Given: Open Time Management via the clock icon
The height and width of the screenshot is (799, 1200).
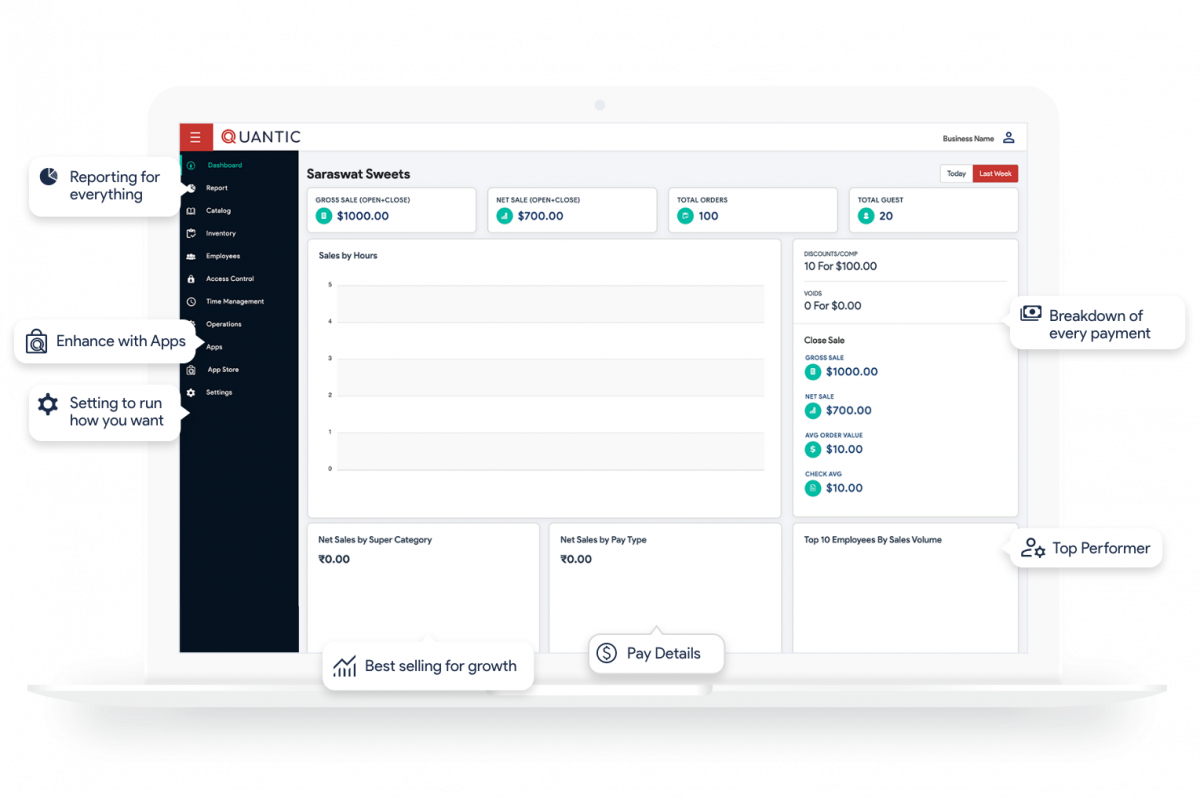Looking at the screenshot, I should (x=193, y=301).
